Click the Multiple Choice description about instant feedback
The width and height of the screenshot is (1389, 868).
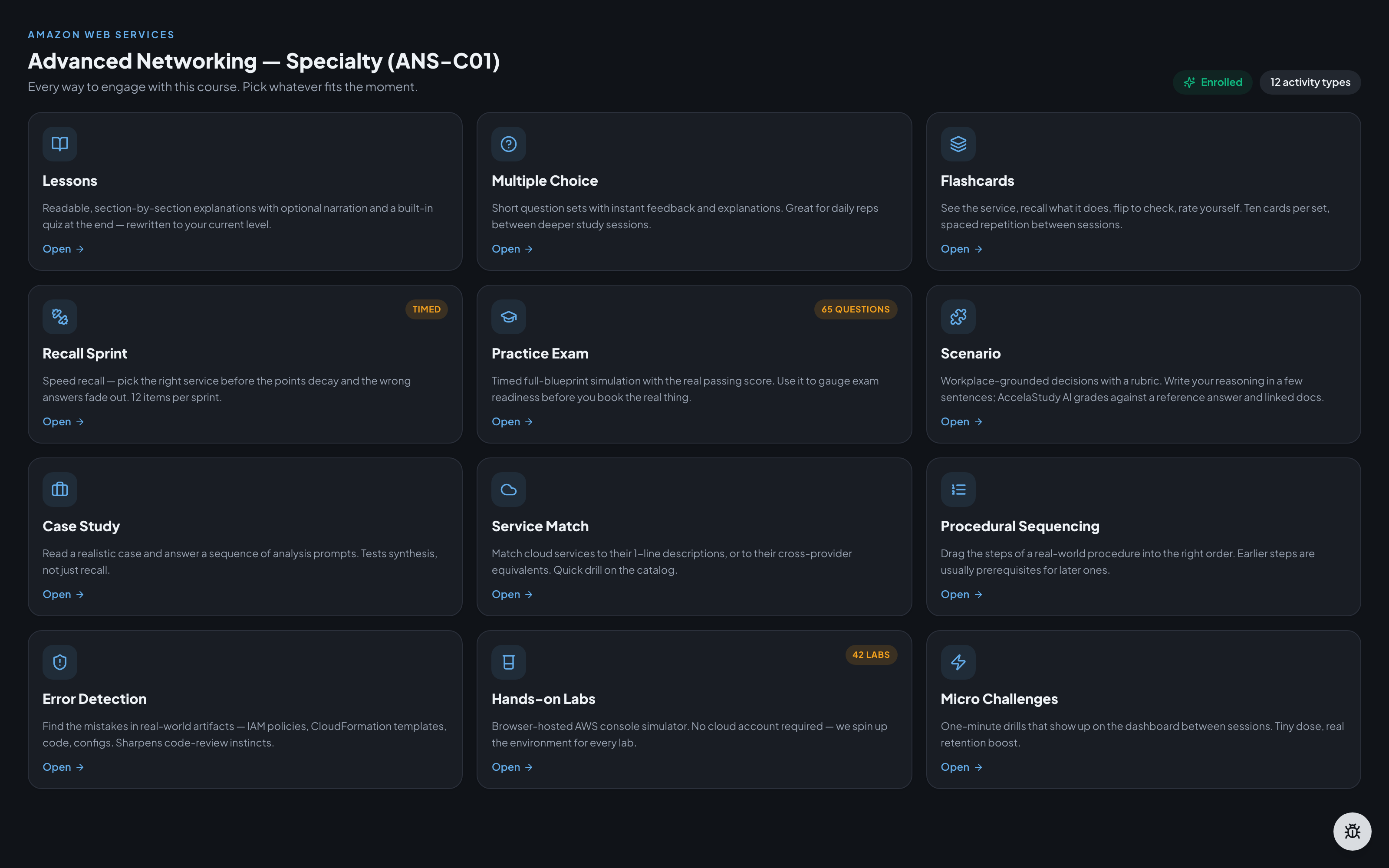(685, 217)
